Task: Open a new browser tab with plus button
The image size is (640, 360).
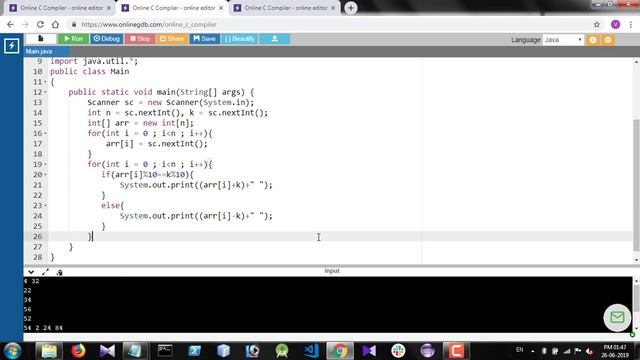Action: click(x=351, y=8)
